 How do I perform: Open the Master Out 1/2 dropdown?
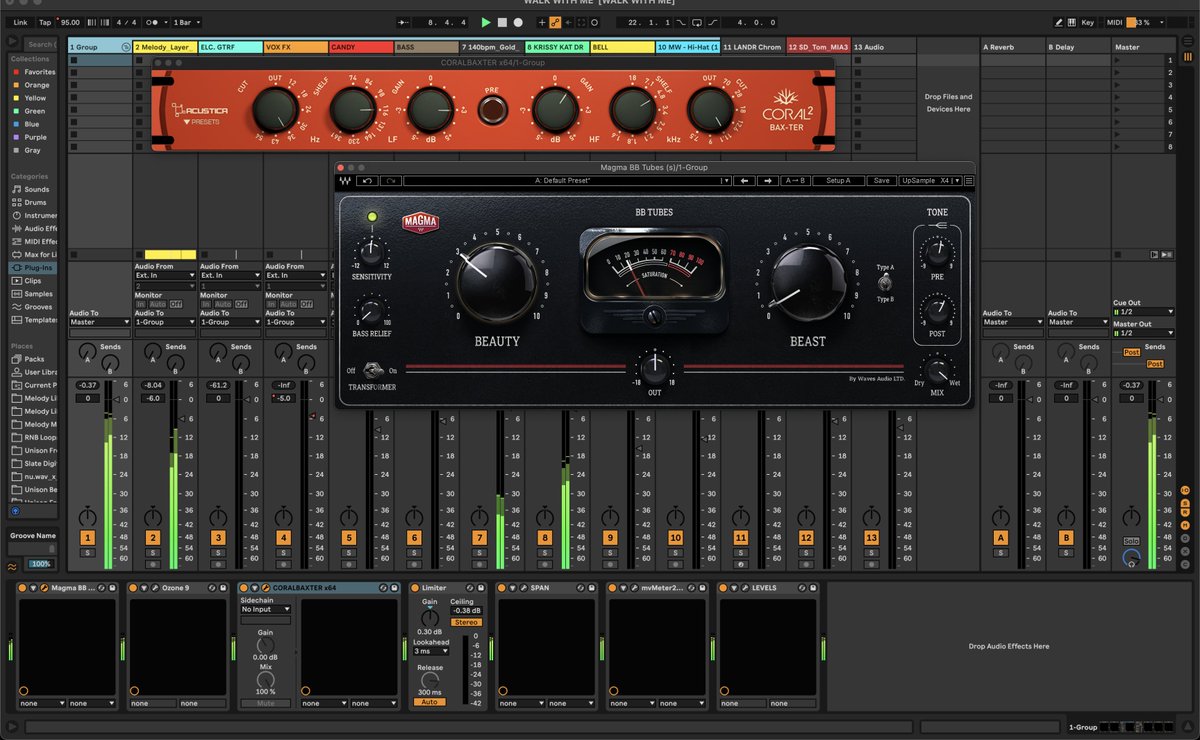click(x=1142, y=333)
